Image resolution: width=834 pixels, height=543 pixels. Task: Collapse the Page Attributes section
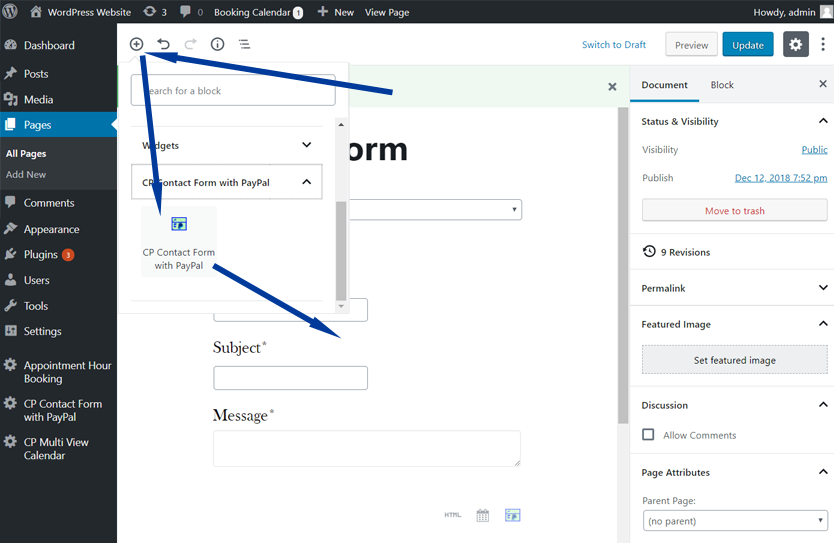click(732, 472)
